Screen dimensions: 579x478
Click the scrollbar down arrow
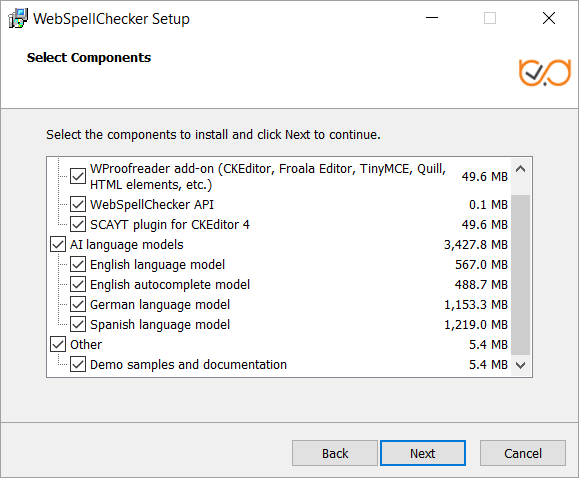click(x=521, y=365)
